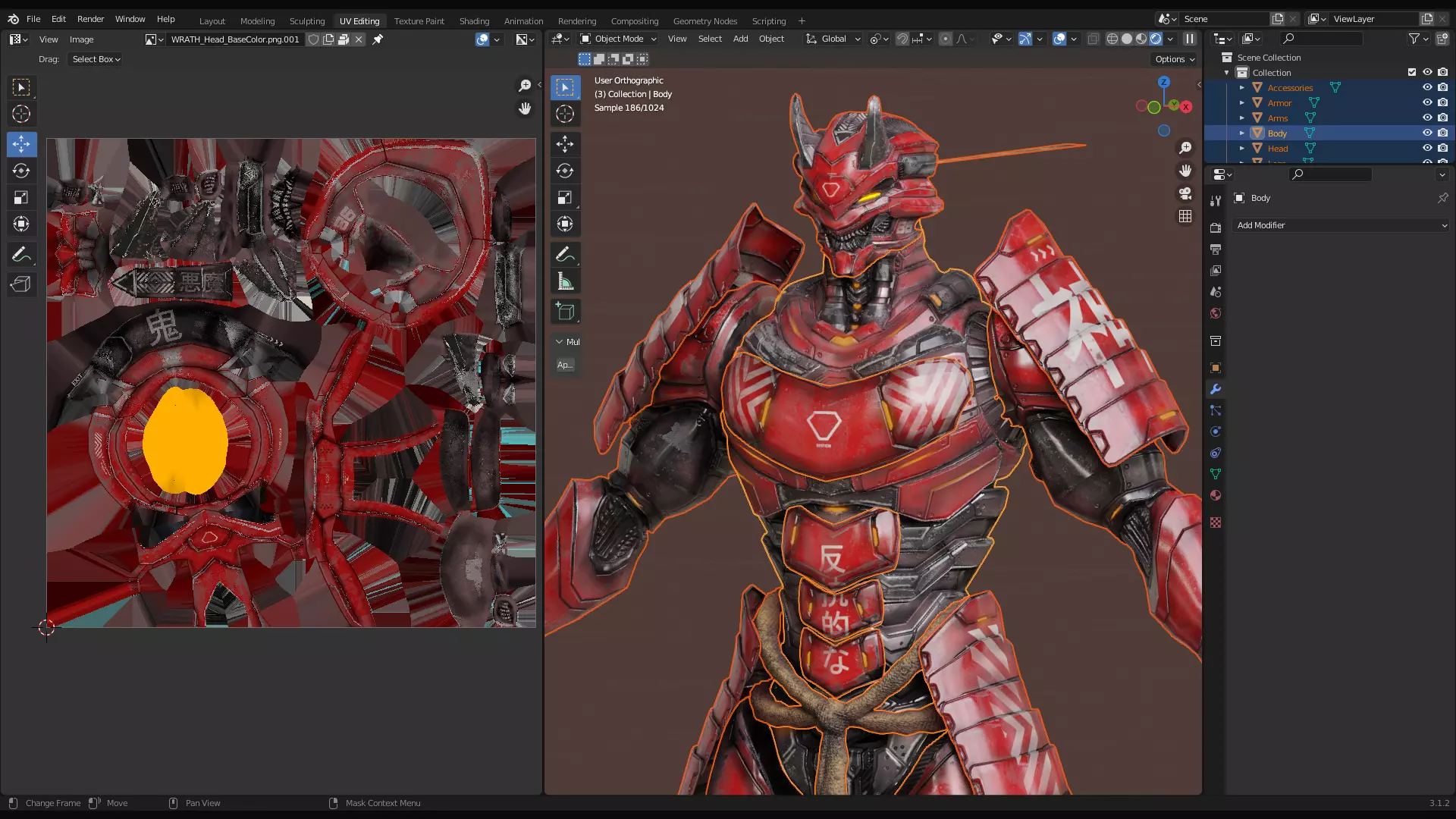Screen dimensions: 1456x819
Task: Choose the UV editor Select Box tool
Action: click(x=21, y=87)
